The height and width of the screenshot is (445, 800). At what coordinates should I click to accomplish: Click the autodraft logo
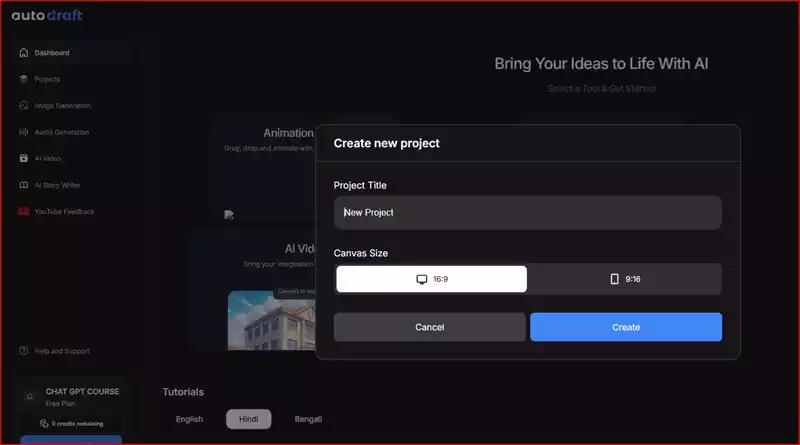[x=47, y=15]
